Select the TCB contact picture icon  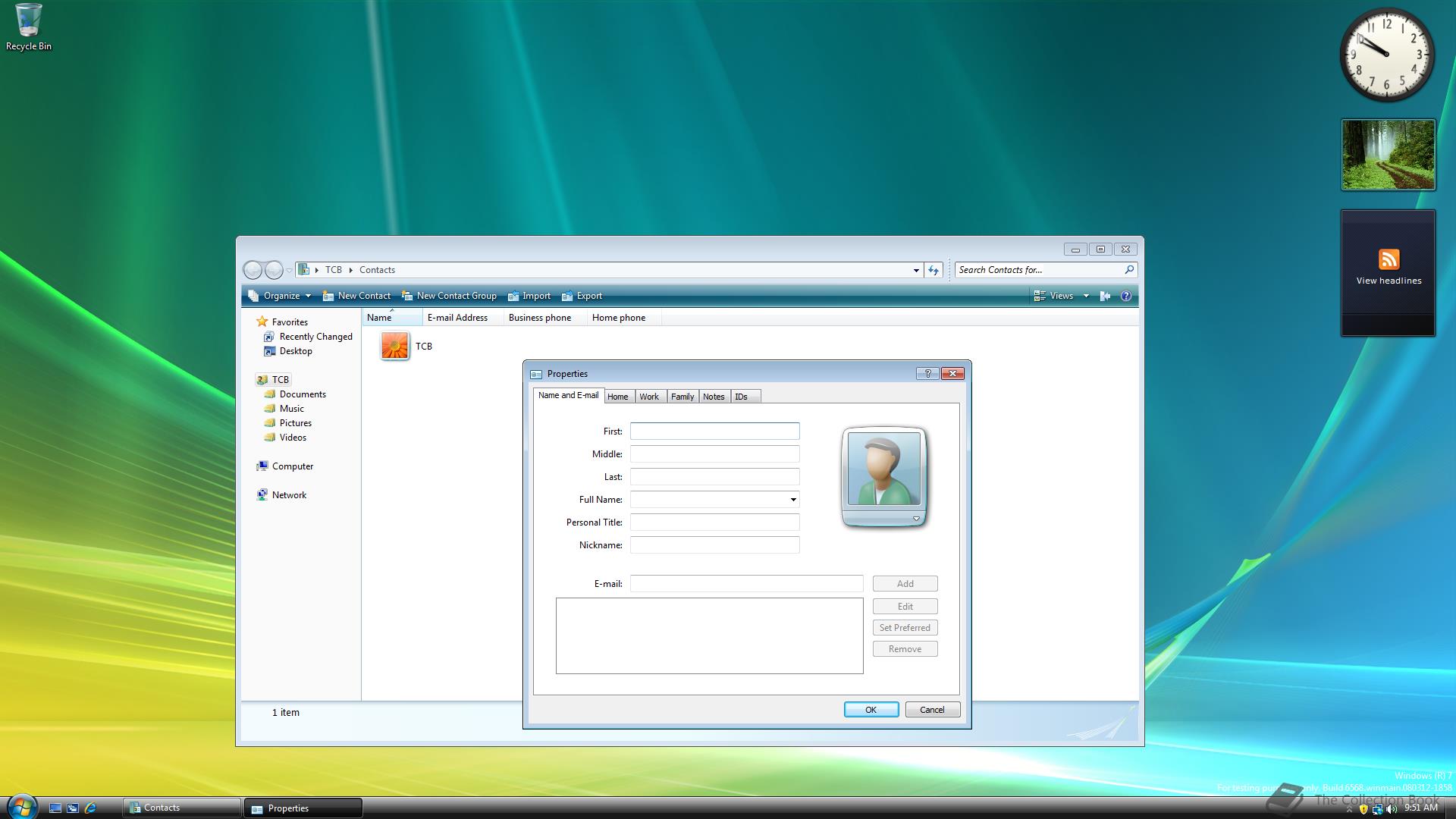(x=394, y=346)
